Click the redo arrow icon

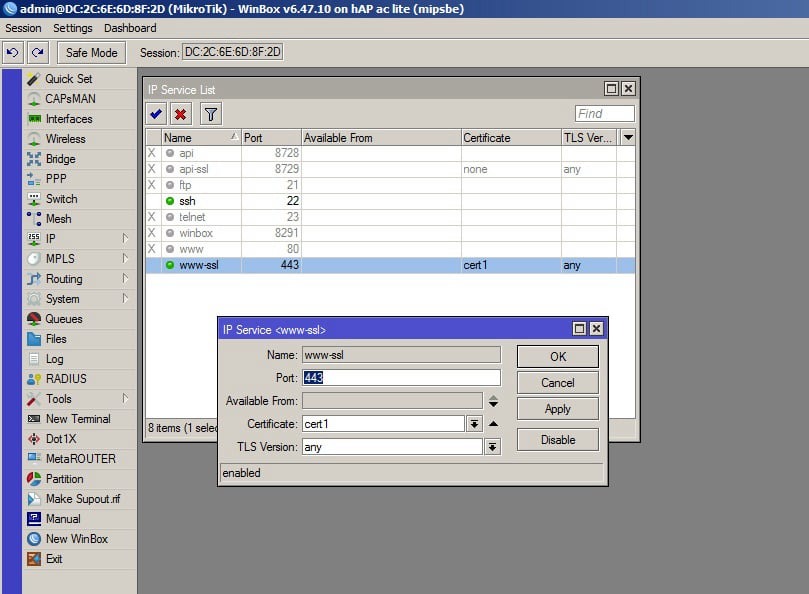37,52
